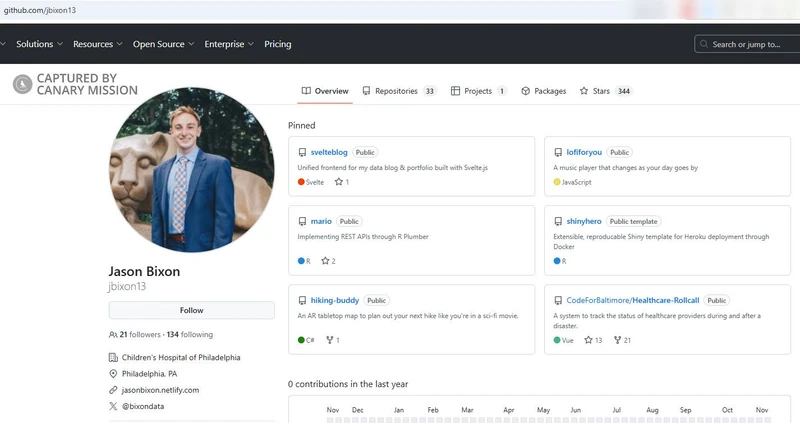Screen dimensions: 800x423
Task: Click the fork count on hiking-buddy
Action: point(333,340)
